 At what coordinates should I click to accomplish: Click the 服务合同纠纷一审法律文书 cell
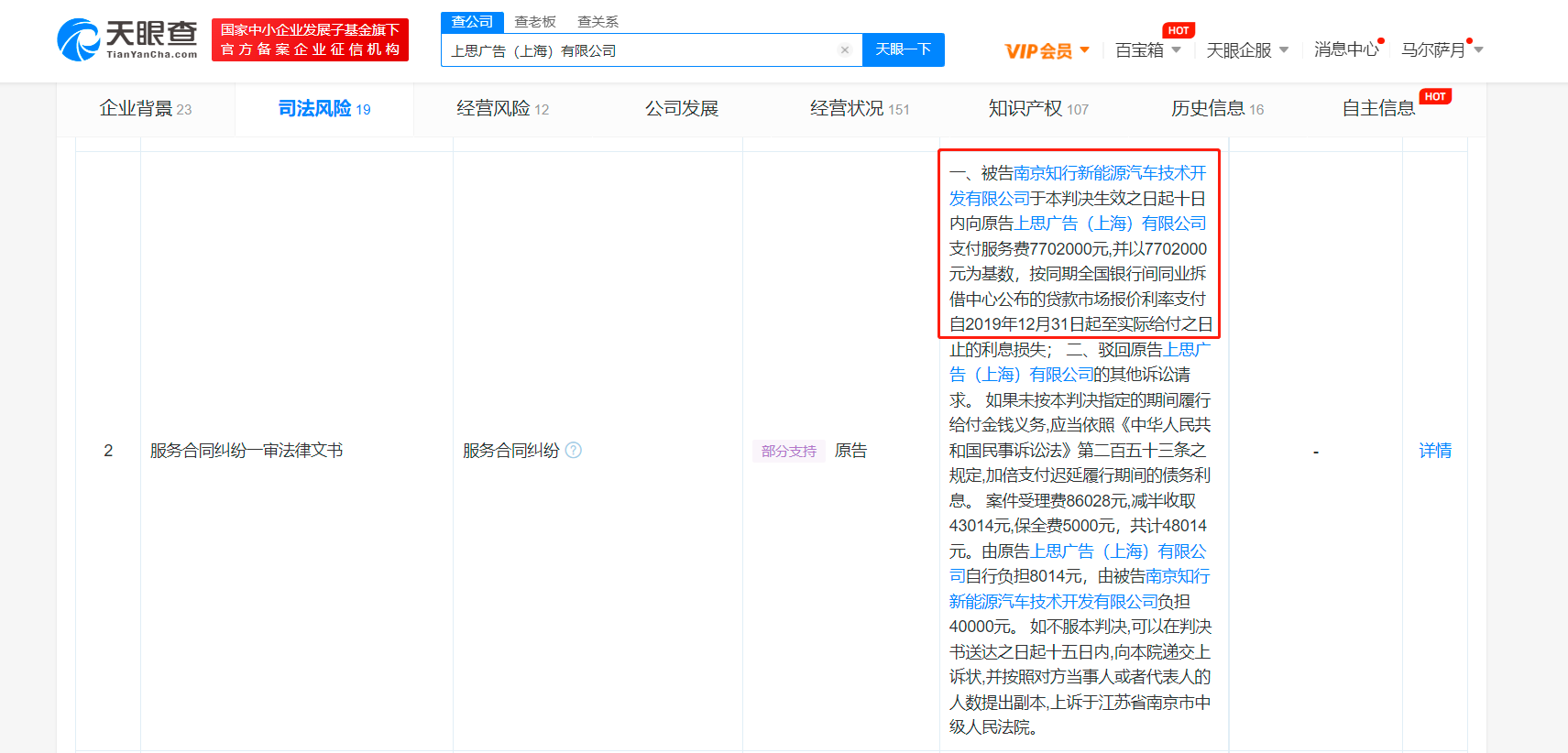[247, 451]
